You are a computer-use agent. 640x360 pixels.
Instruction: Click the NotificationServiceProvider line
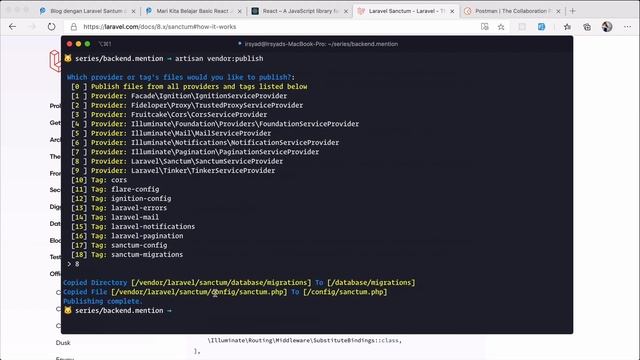pos(205,142)
